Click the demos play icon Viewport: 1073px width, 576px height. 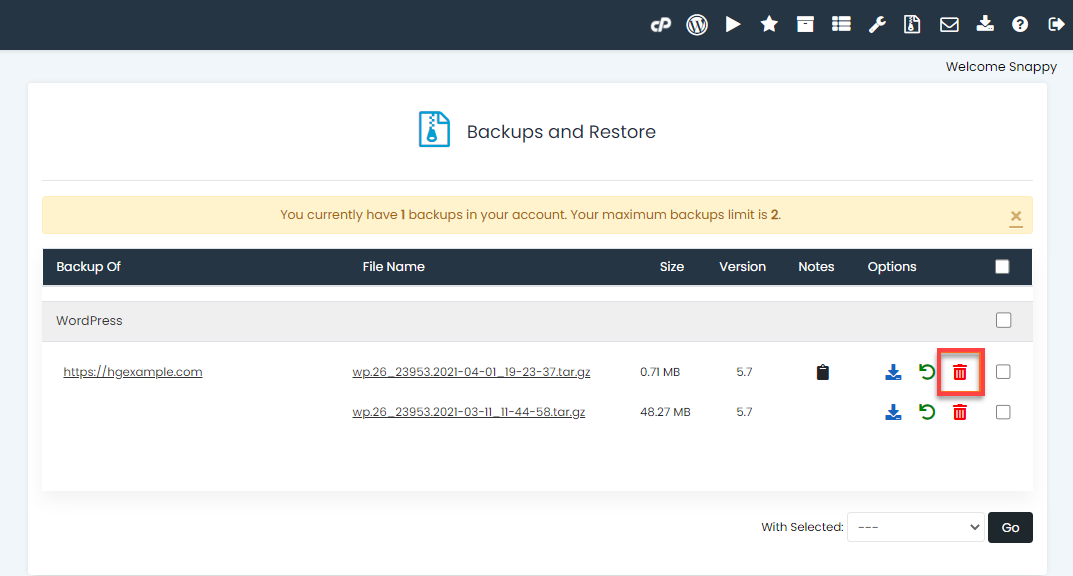[733, 25]
